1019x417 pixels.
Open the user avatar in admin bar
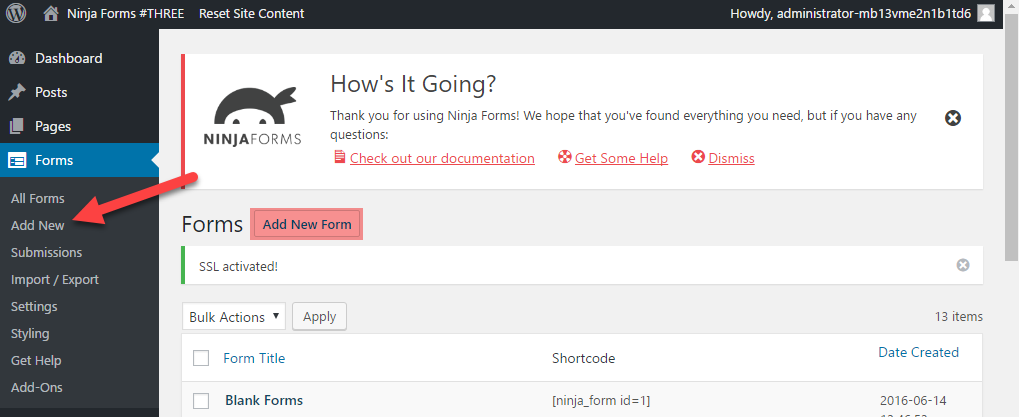click(986, 14)
